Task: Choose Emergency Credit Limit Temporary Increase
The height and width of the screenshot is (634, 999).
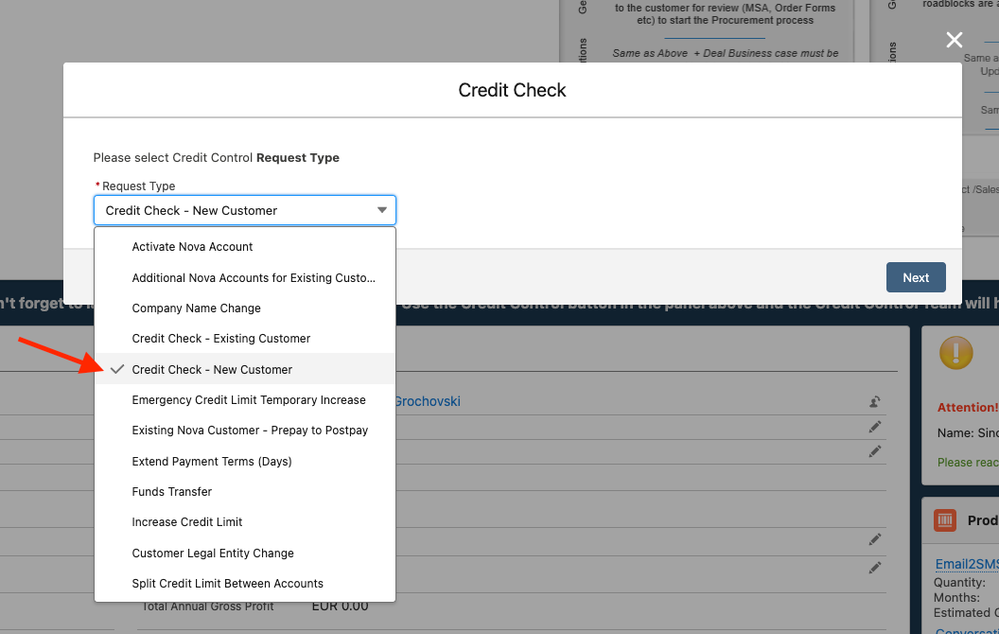Action: click(x=245, y=400)
